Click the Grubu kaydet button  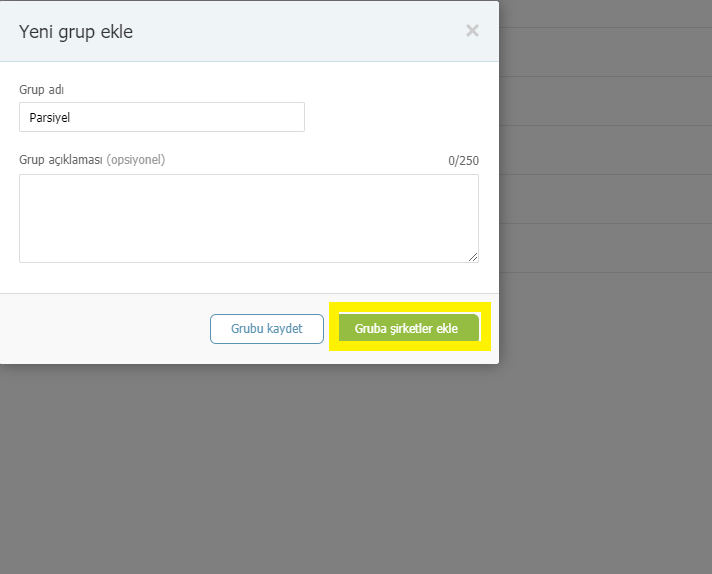pyautogui.click(x=267, y=329)
